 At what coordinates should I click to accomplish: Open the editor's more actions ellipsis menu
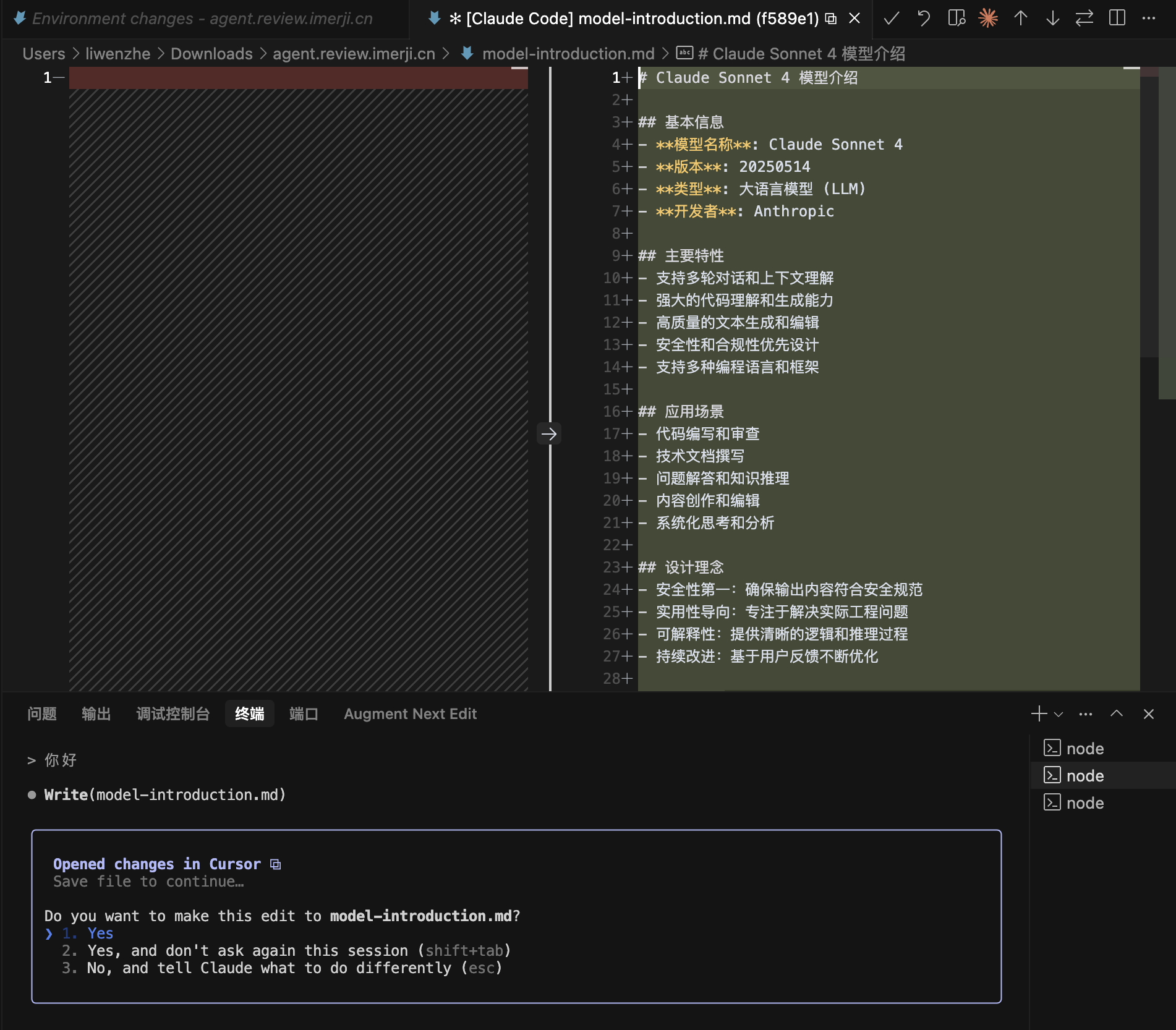1149,19
